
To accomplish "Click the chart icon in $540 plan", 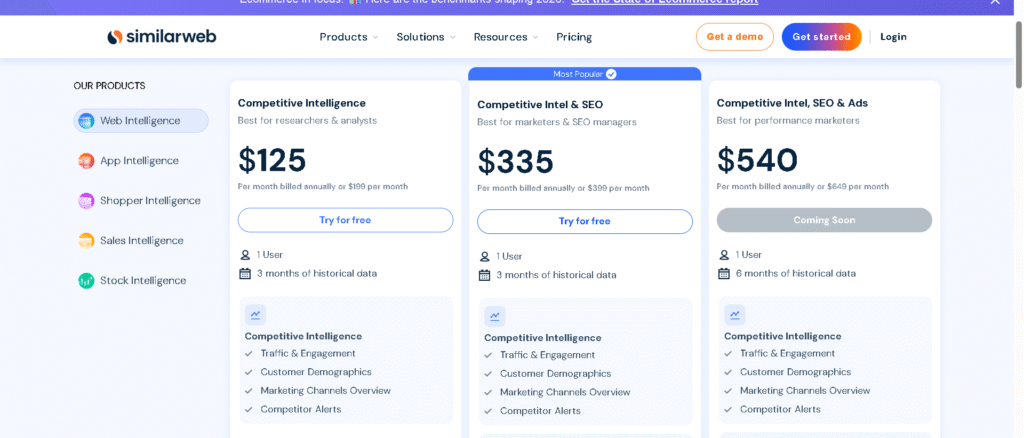I will [x=735, y=315].
